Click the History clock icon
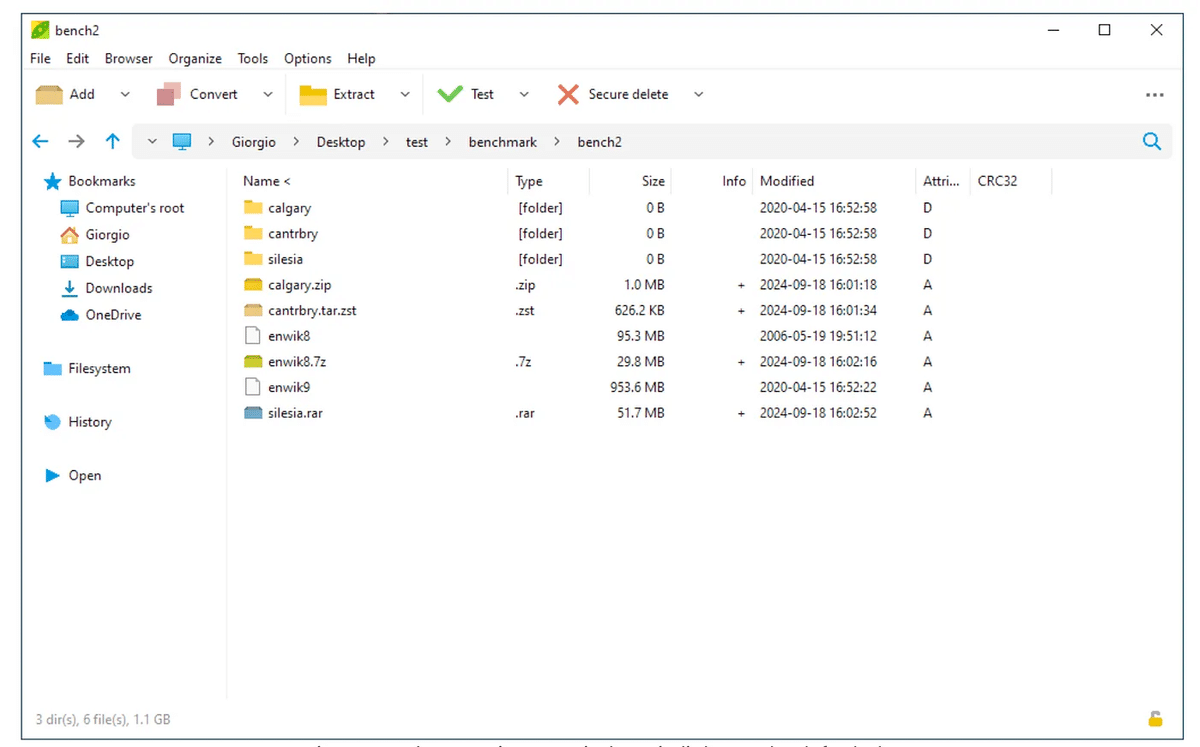Image resolution: width=1200 pixels, height=747 pixels. tap(53, 422)
